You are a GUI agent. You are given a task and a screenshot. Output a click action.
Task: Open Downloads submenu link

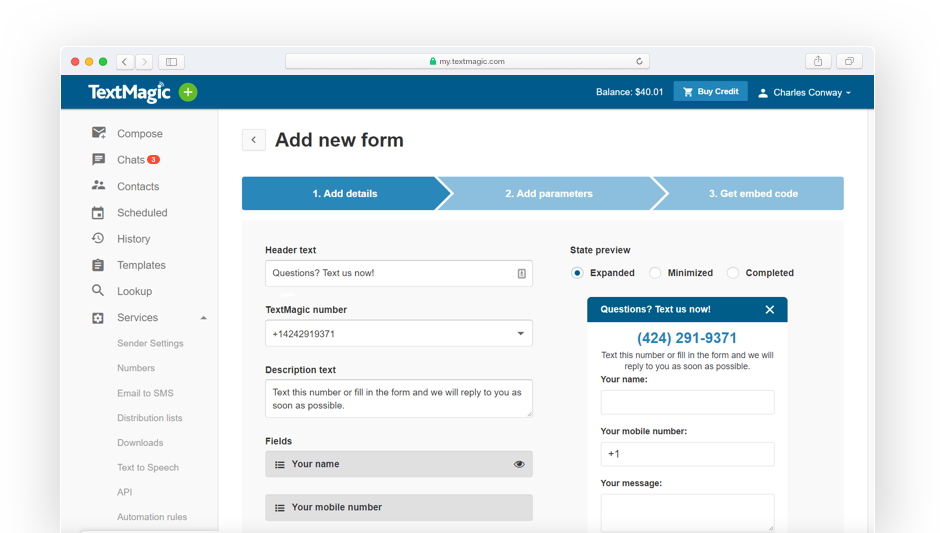[x=140, y=442]
